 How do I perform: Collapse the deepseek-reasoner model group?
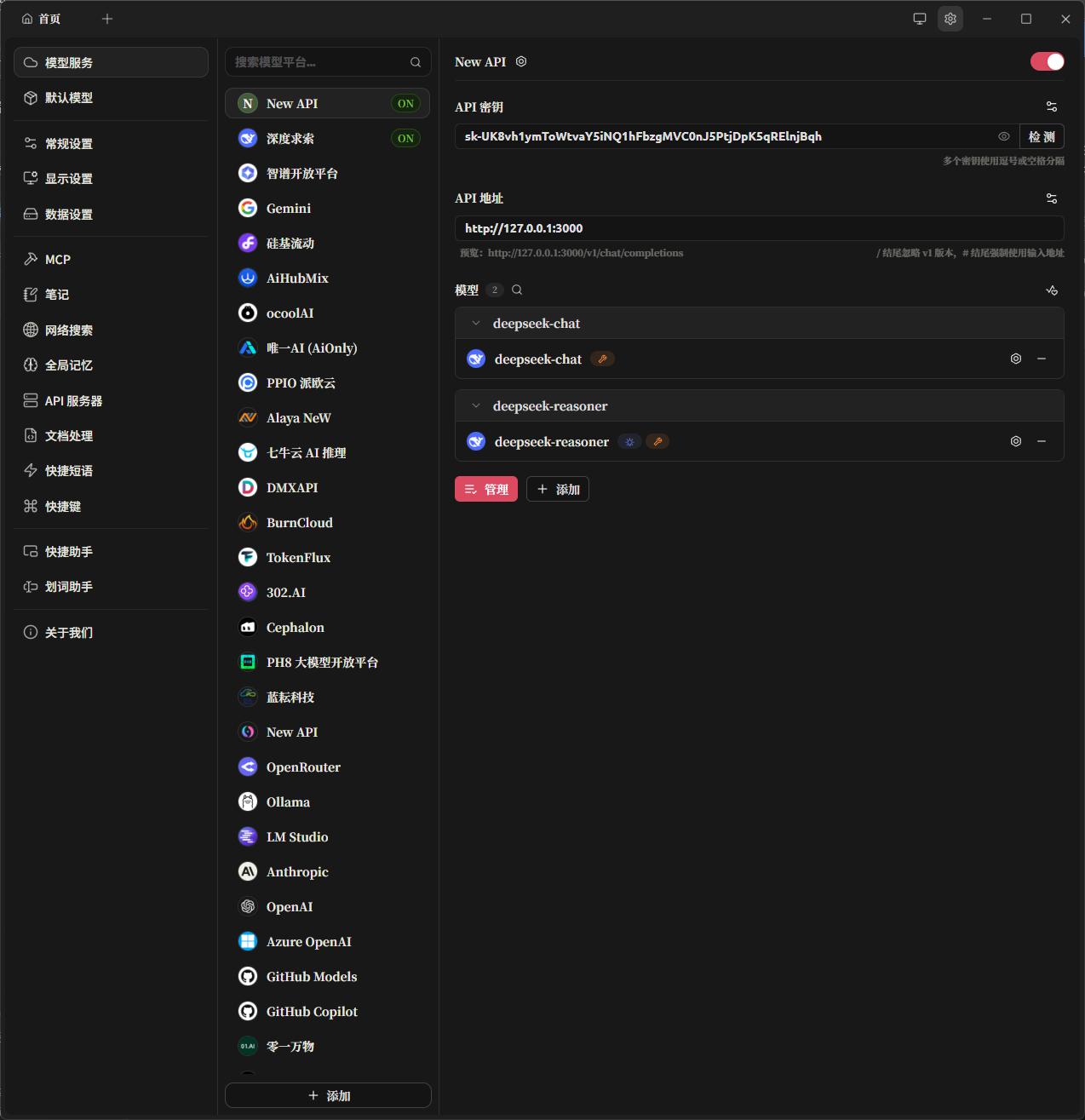[x=476, y=406]
